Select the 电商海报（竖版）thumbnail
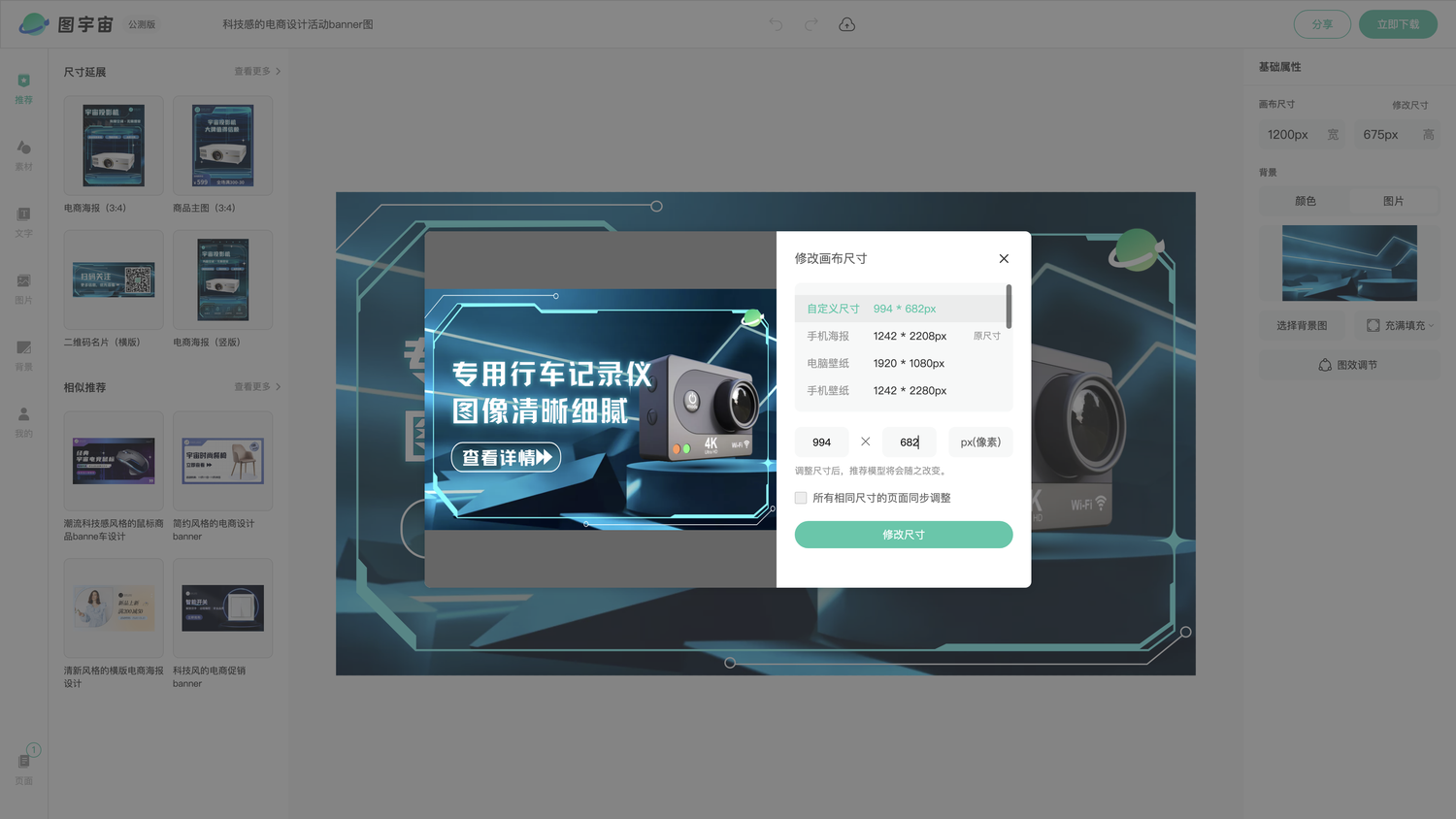Screen dimensions: 1456x819 coord(222,279)
